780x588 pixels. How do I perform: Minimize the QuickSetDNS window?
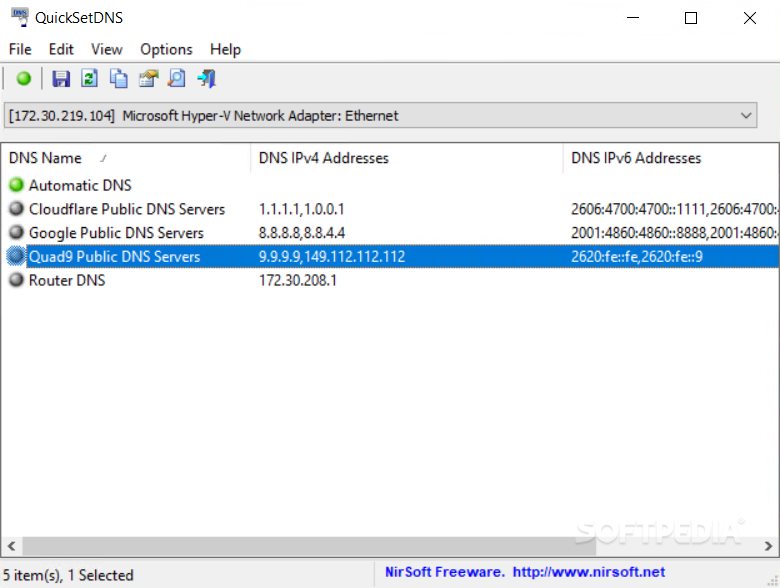click(x=633, y=18)
